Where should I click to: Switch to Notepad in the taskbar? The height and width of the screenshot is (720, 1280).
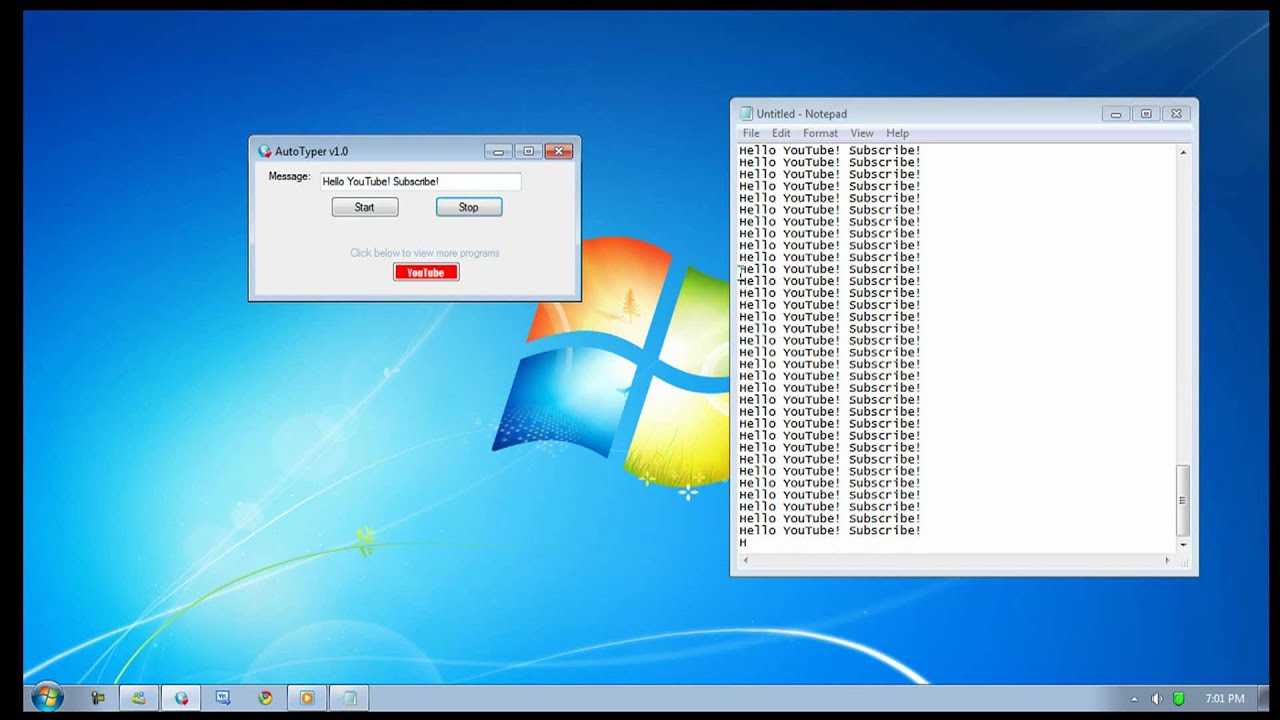click(x=349, y=698)
